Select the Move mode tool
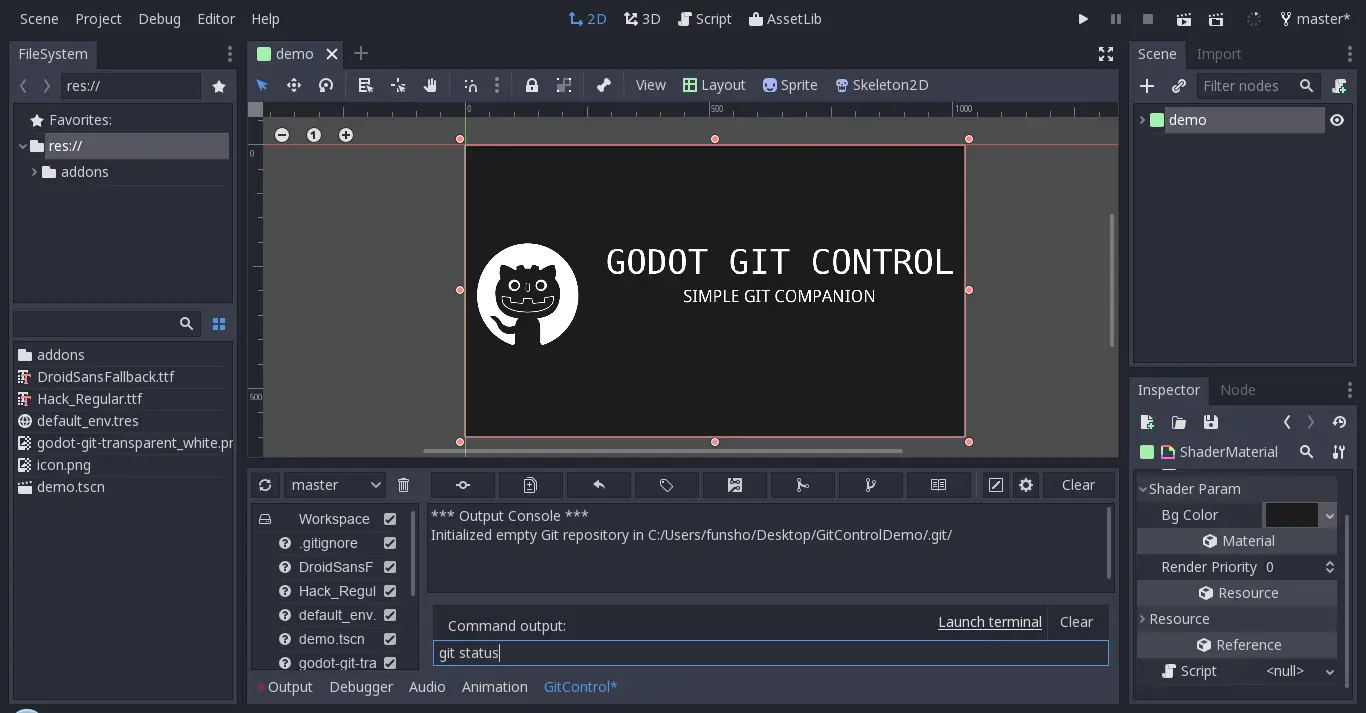1366x713 pixels. [294, 85]
